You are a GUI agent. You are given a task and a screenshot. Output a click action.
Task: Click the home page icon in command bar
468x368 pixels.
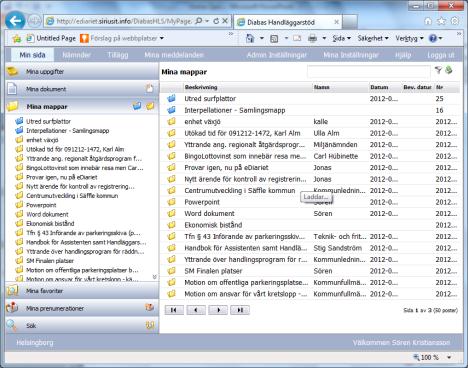click(x=250, y=39)
